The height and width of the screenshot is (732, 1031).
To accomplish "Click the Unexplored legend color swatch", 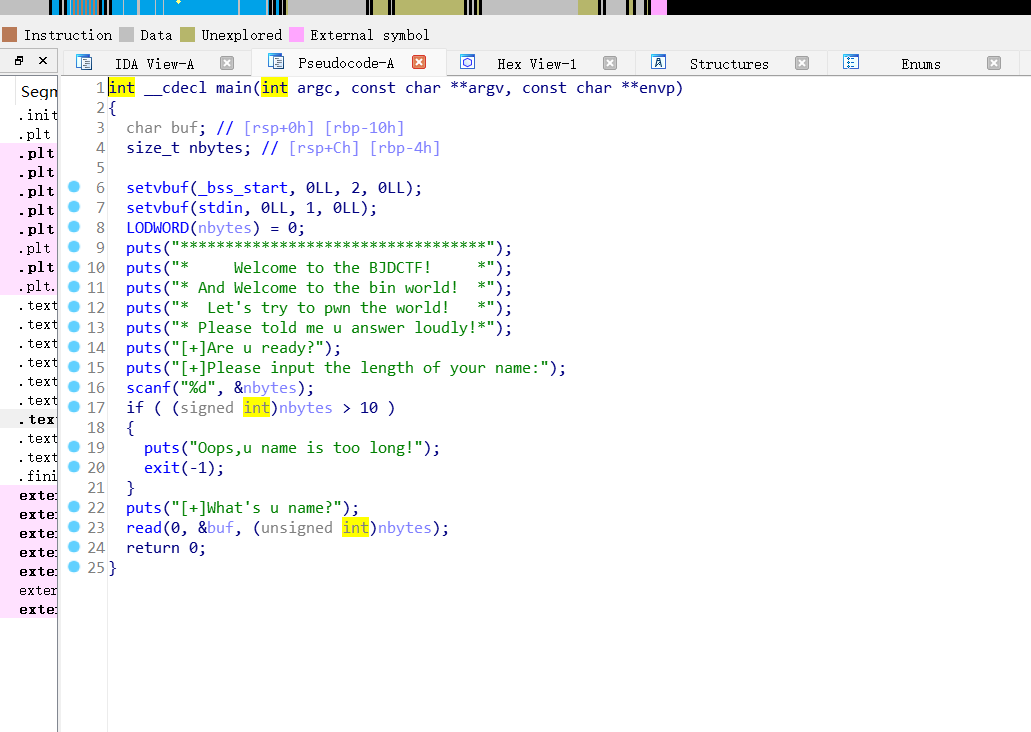I will 187,34.
